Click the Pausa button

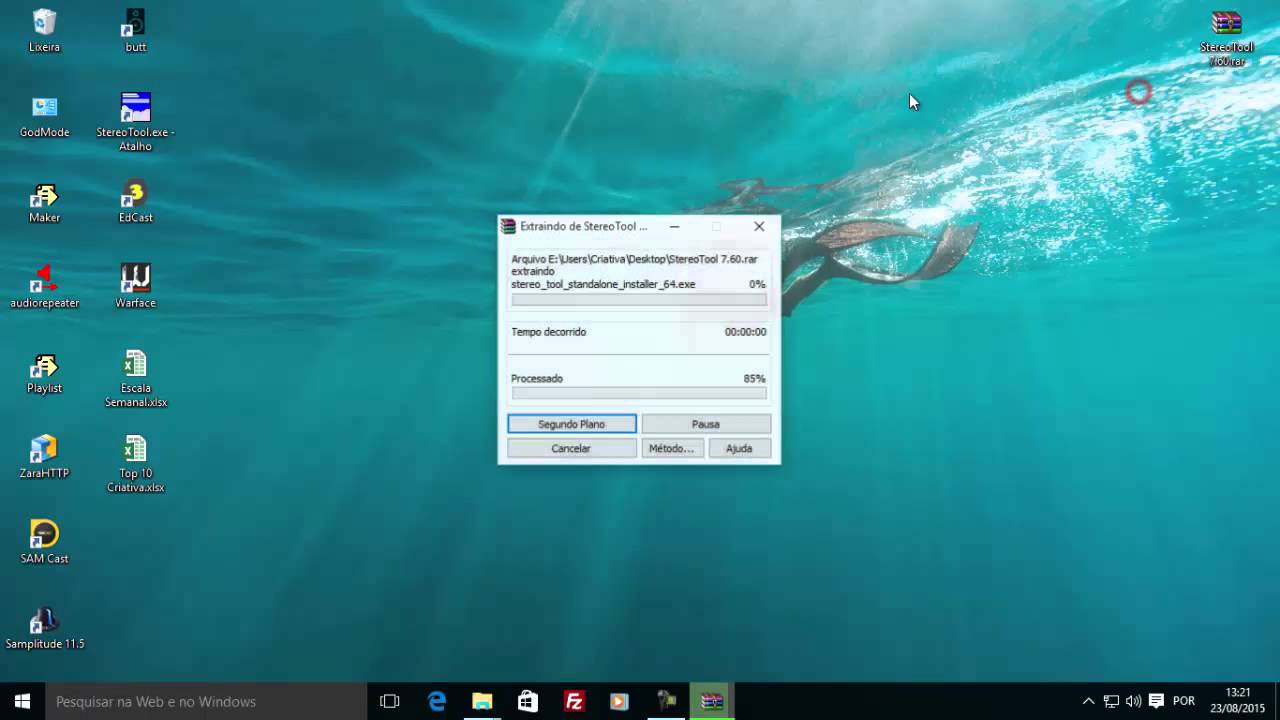point(706,424)
